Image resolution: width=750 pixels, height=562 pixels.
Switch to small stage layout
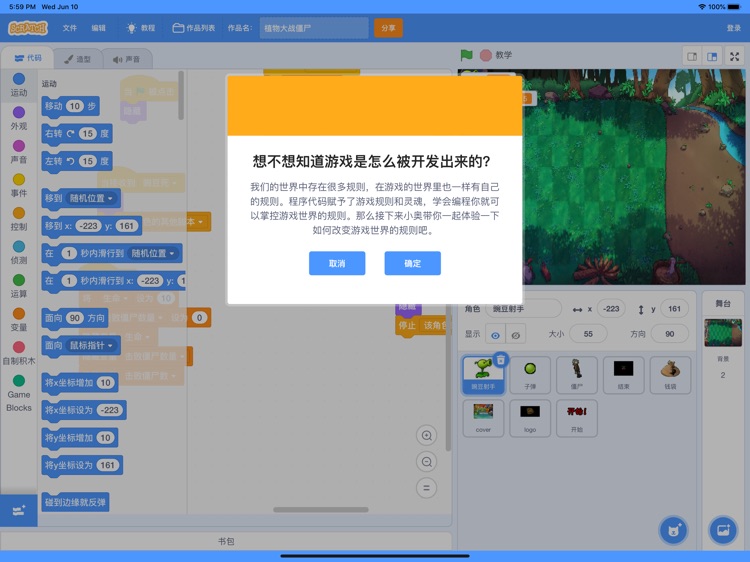692,56
